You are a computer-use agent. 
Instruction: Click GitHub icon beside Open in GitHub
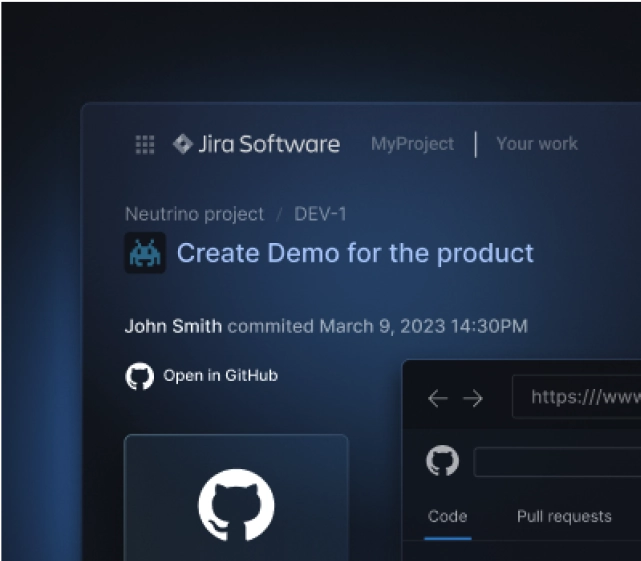pos(139,376)
